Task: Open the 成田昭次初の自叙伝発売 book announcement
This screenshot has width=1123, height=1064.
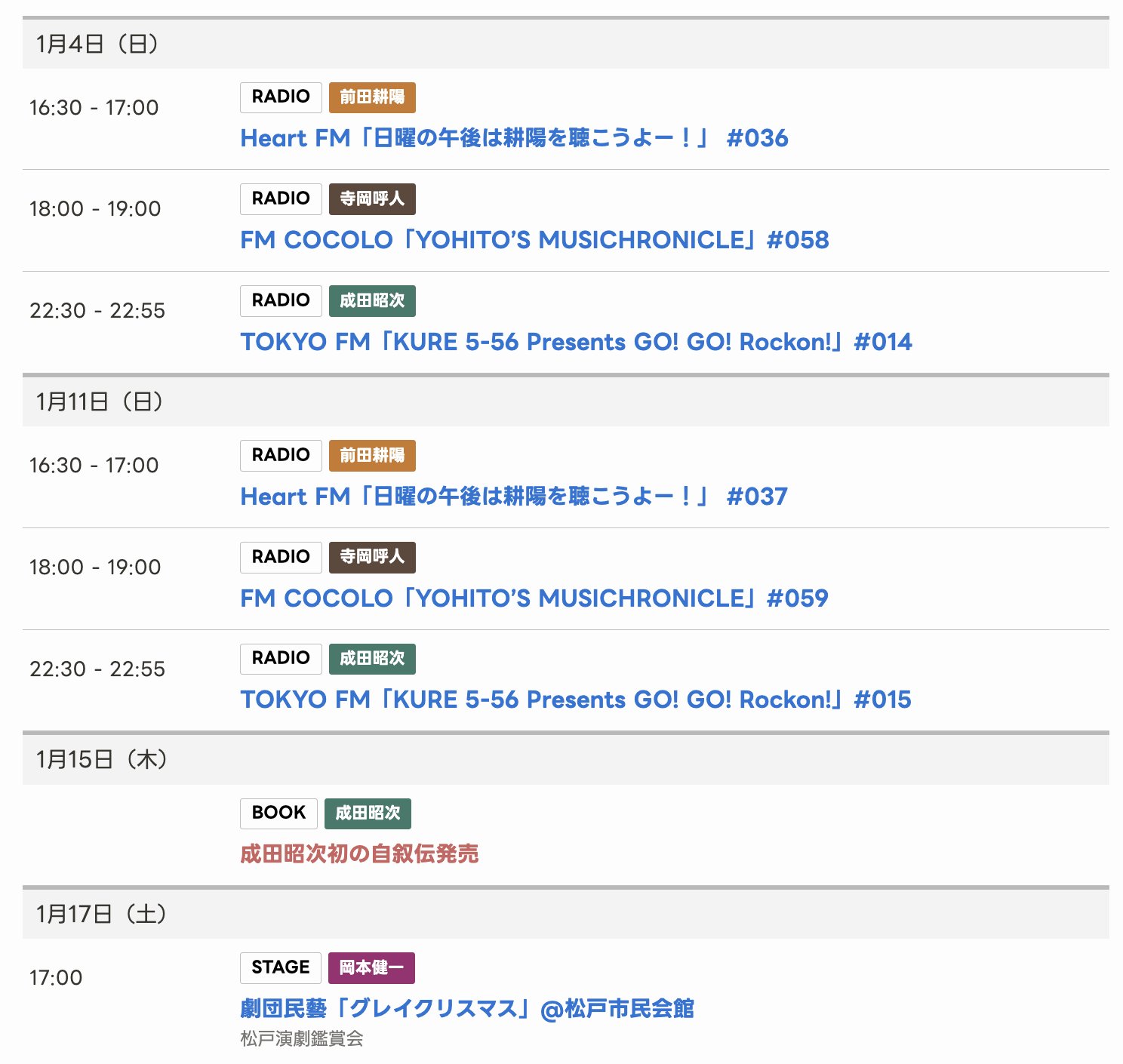Action: point(358,853)
